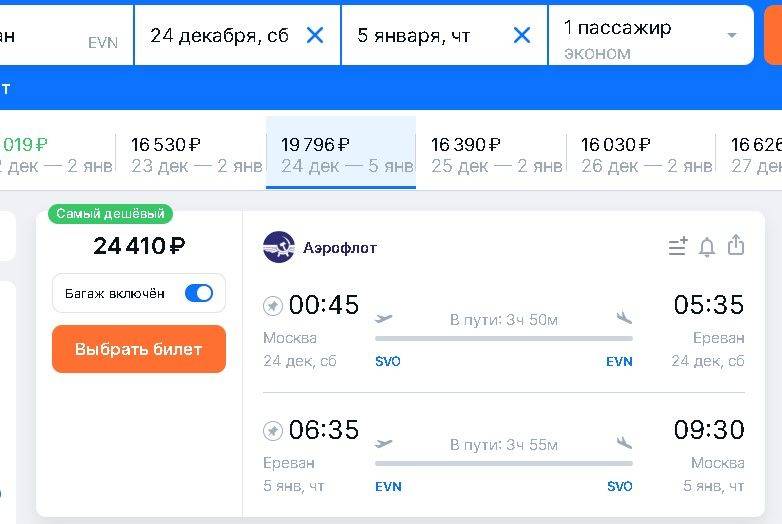782x524 pixels.
Task: Click the Выбрать билет button
Action: [x=139, y=349]
